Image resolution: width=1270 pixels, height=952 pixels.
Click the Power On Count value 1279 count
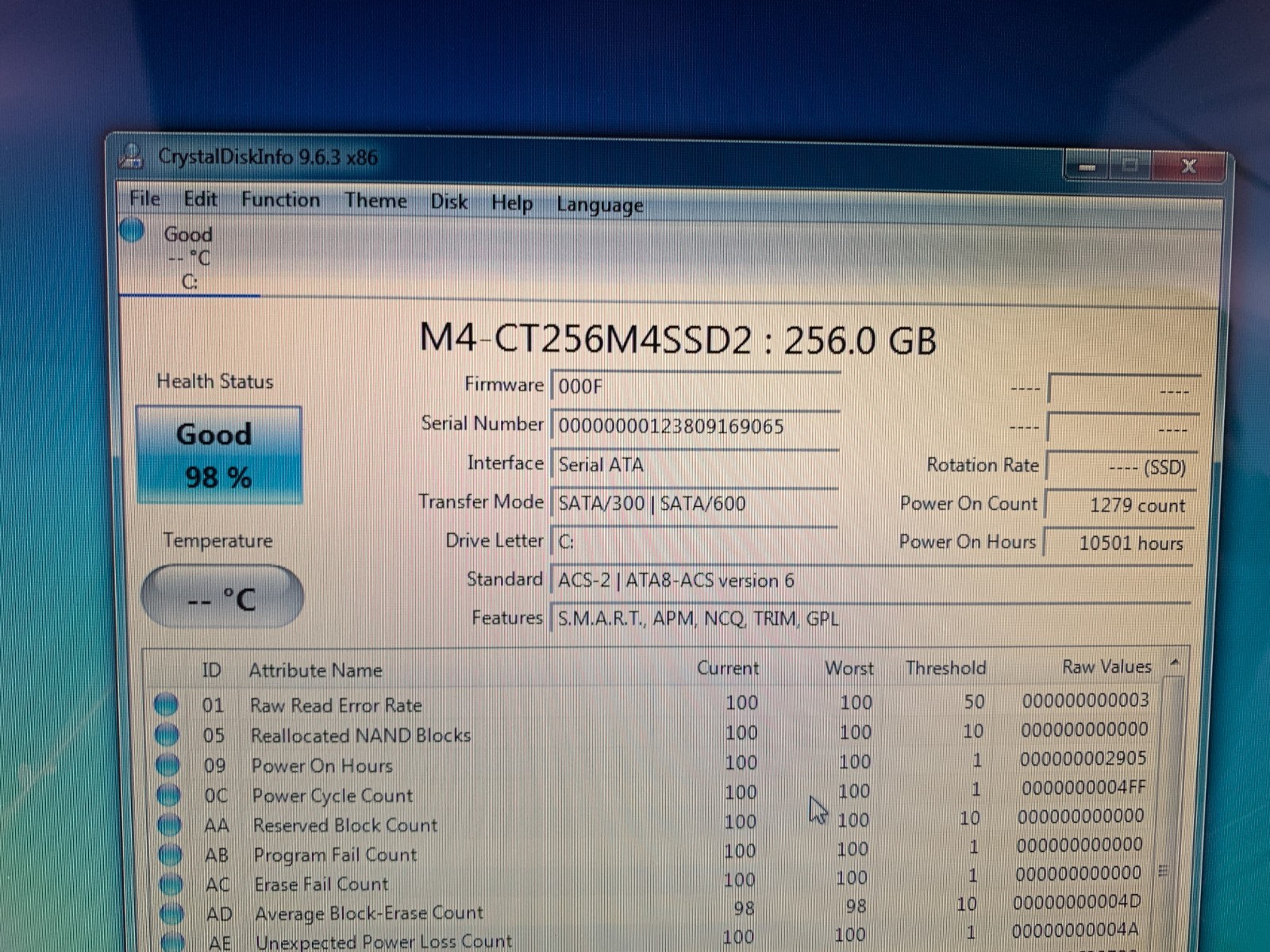(x=1119, y=505)
